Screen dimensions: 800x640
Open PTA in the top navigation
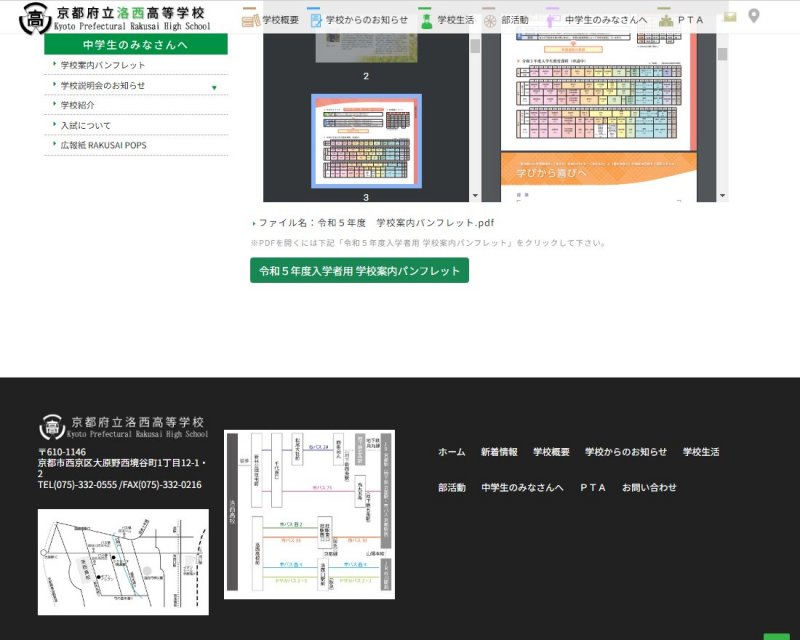click(x=681, y=20)
